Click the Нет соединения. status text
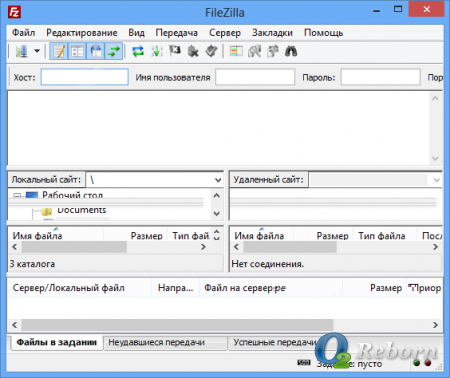This screenshot has height=378, width=450. pos(268,264)
